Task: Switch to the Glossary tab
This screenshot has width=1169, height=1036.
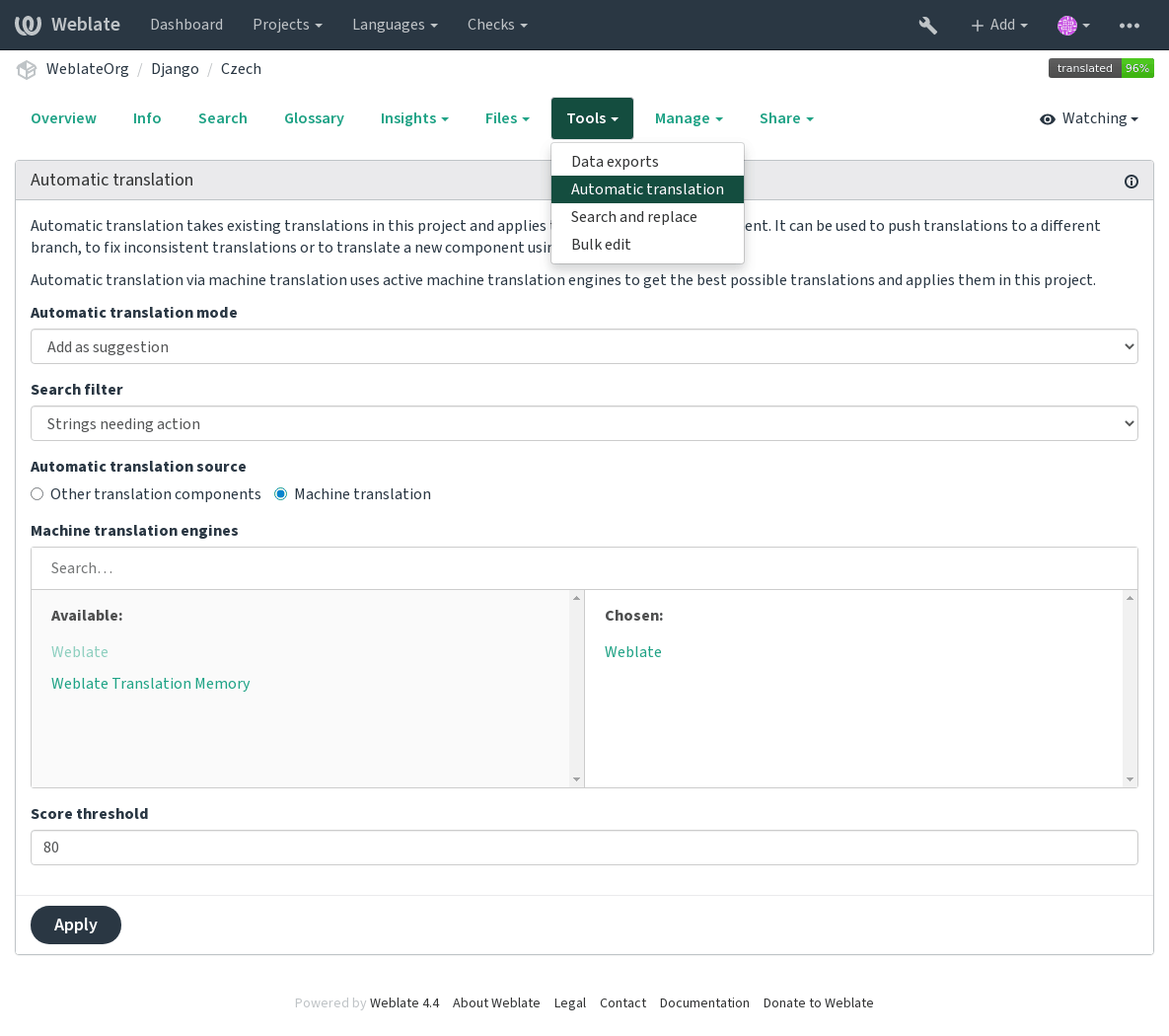Action: tap(314, 118)
